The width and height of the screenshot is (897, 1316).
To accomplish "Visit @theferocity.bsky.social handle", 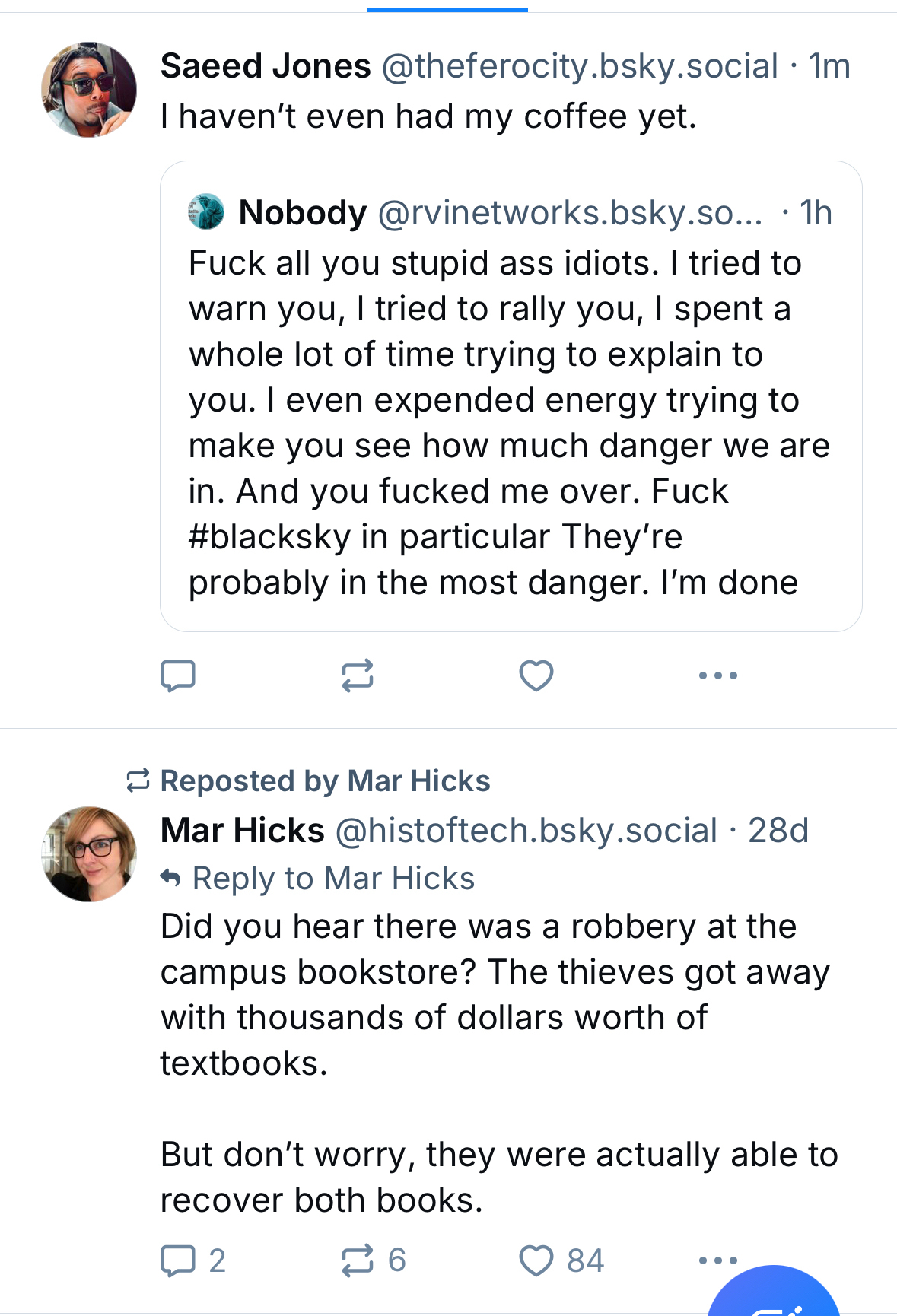I will coord(580,66).
